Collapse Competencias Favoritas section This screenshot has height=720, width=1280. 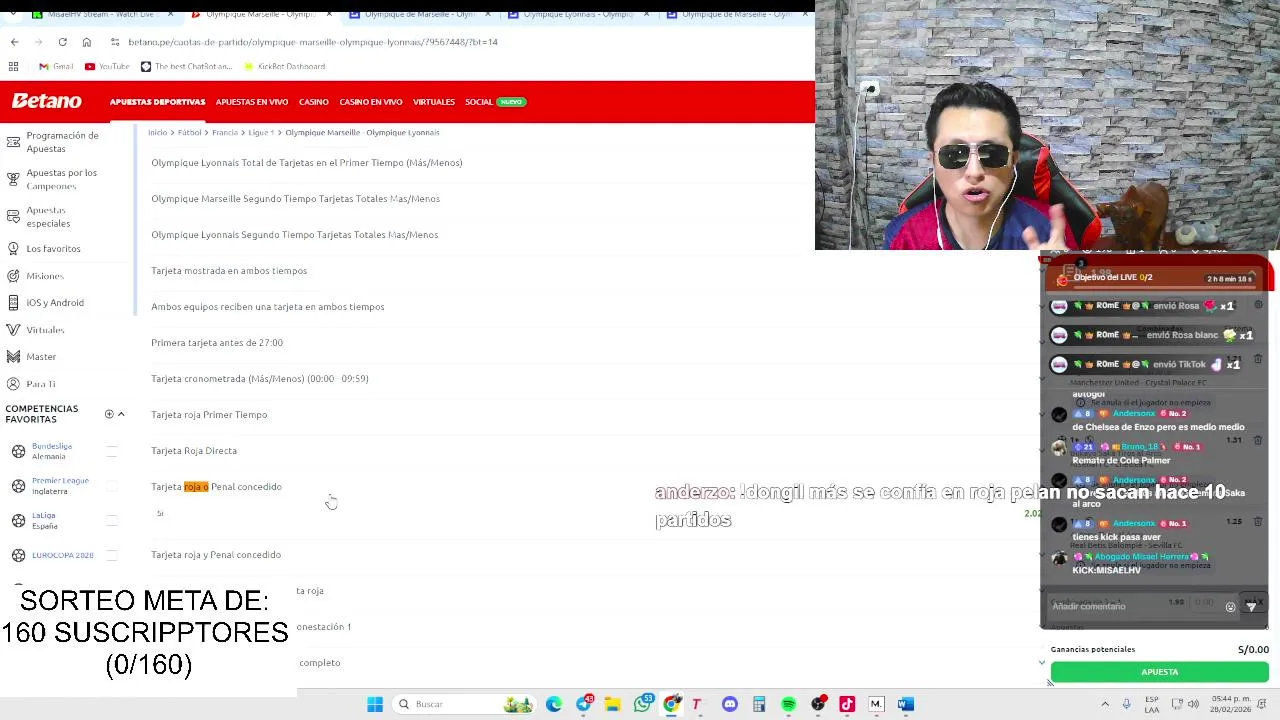(x=121, y=414)
